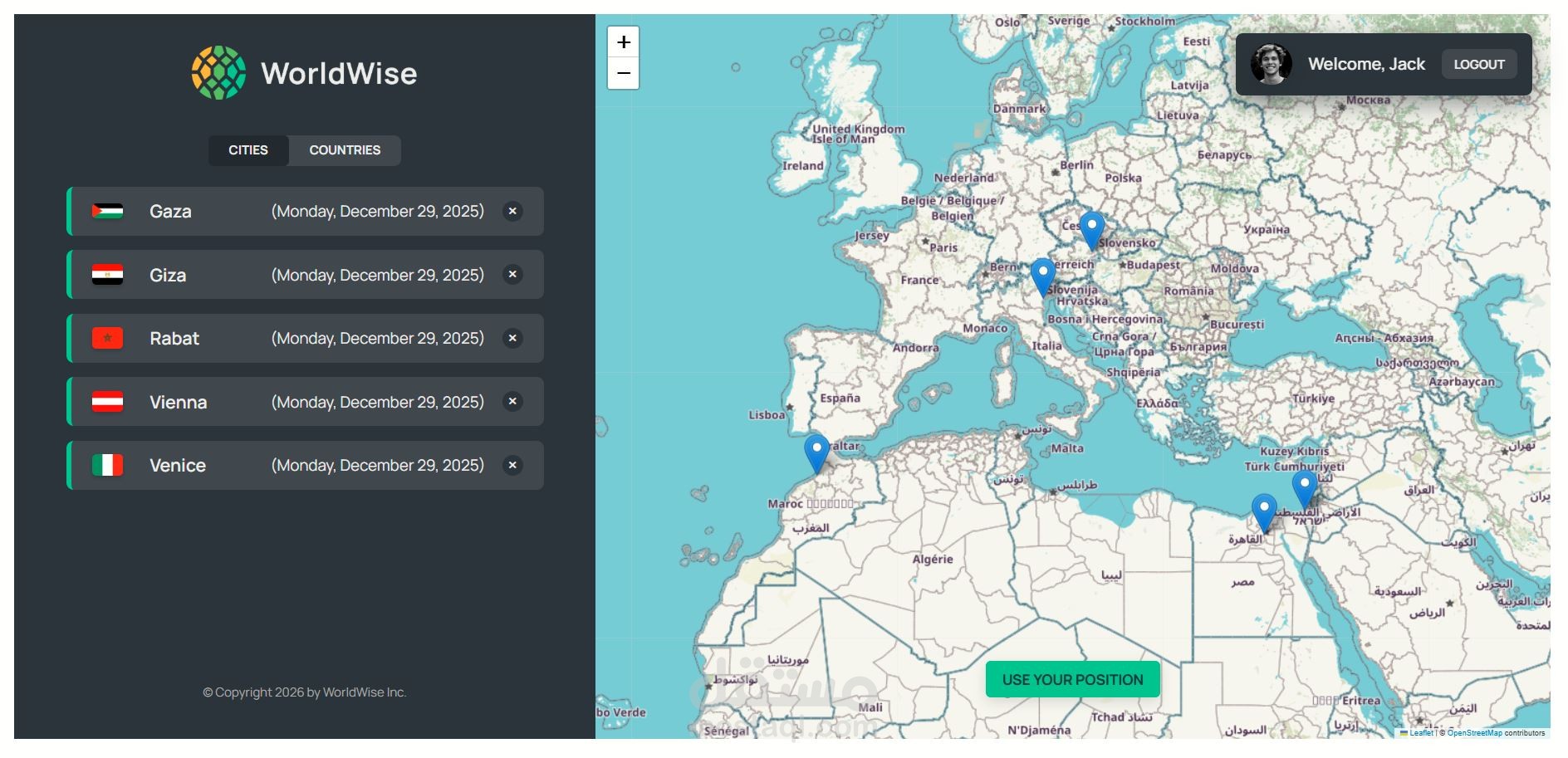Viewport: 1568px width, 758px height.
Task: Click the WorldWise title text
Action: pos(339,73)
